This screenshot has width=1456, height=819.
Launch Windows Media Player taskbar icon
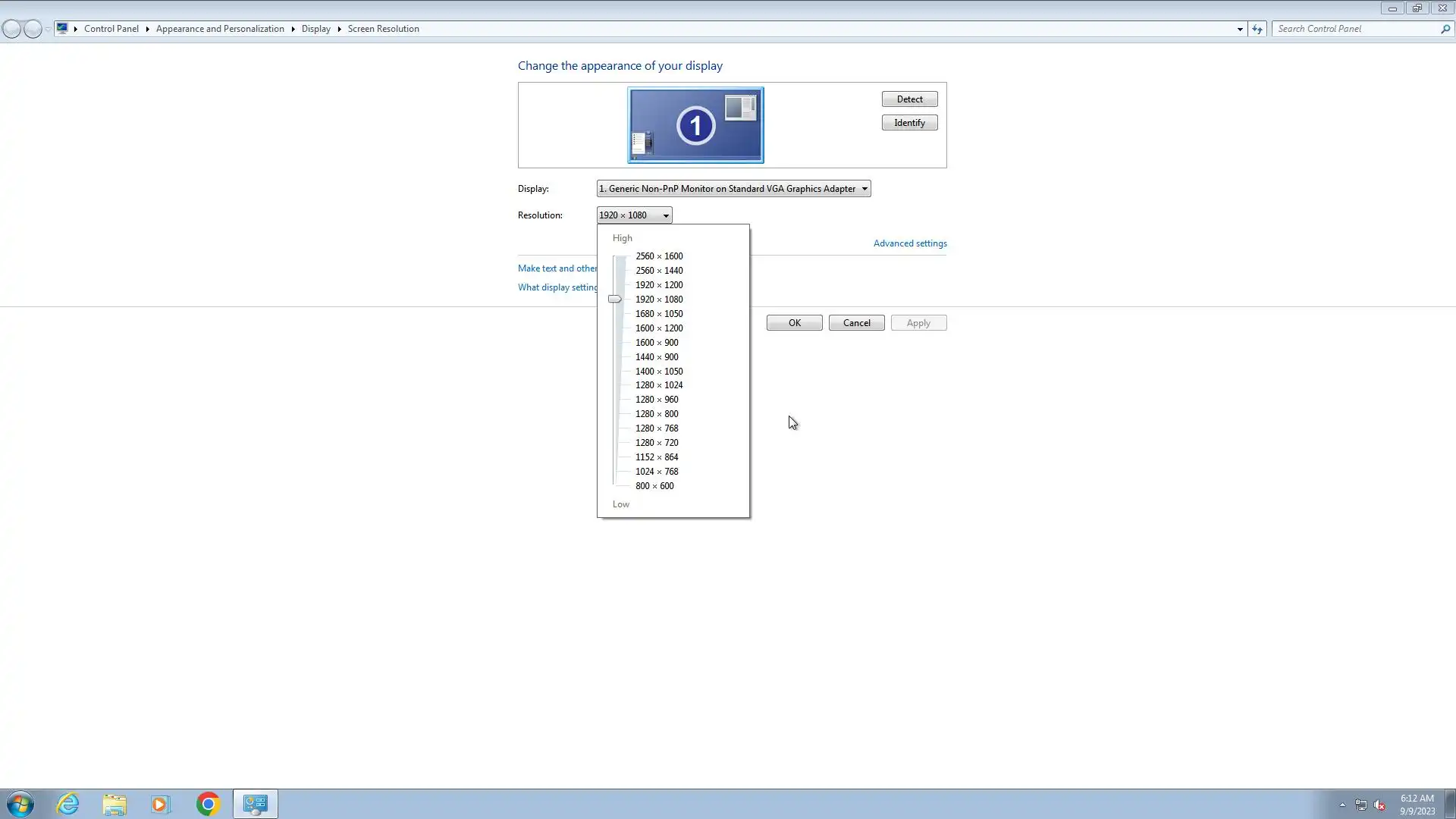coord(160,804)
